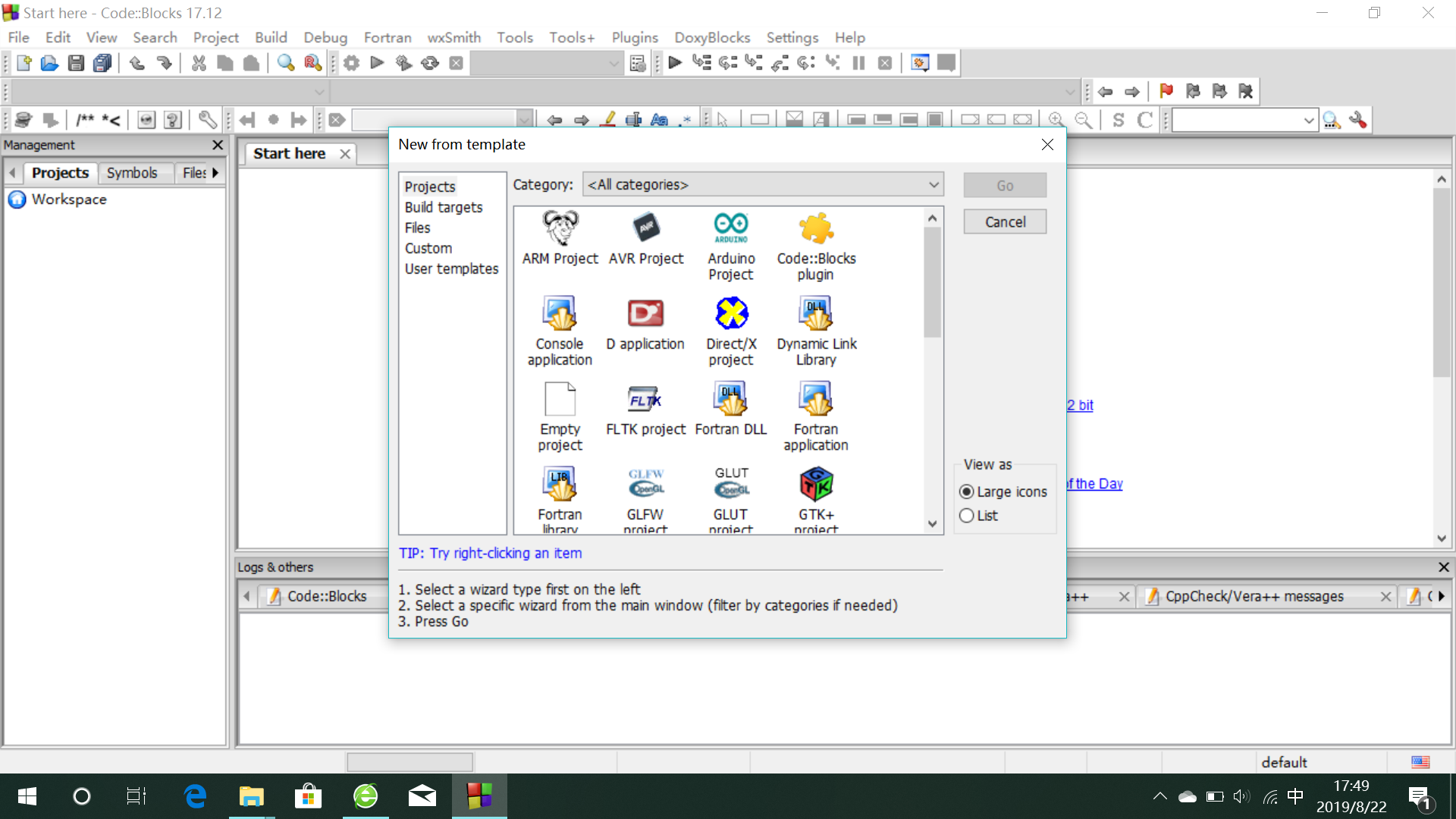Open Microsoft Edge from the taskbar
This screenshot has width=1456, height=819.
[195, 796]
